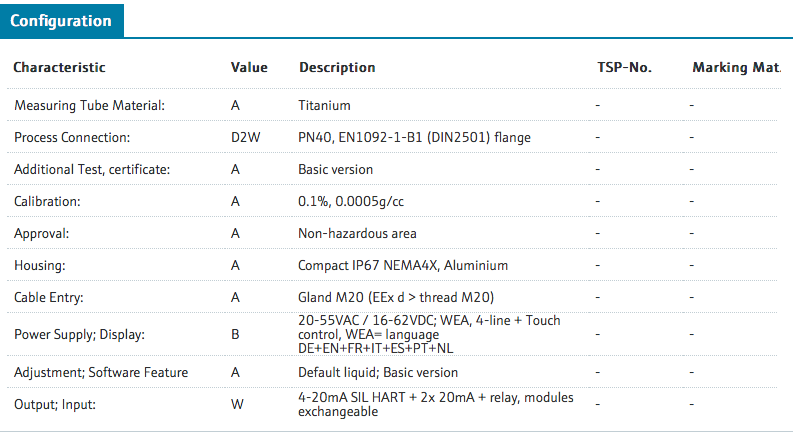Click the Titanium description text
The width and height of the screenshot is (793, 432).
324,105
